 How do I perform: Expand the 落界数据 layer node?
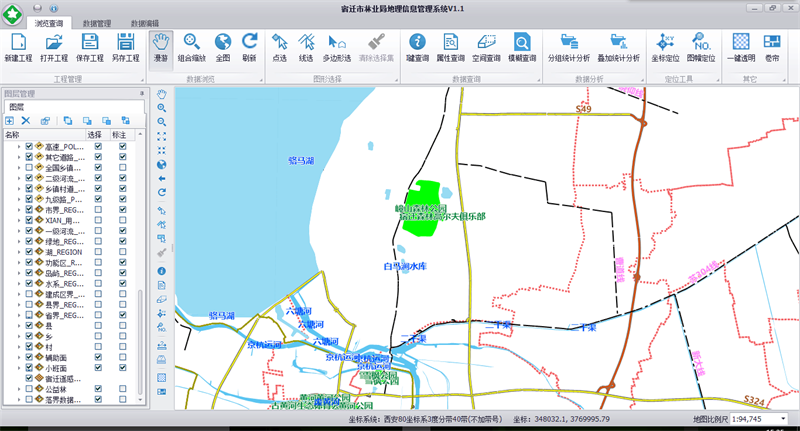pos(19,399)
